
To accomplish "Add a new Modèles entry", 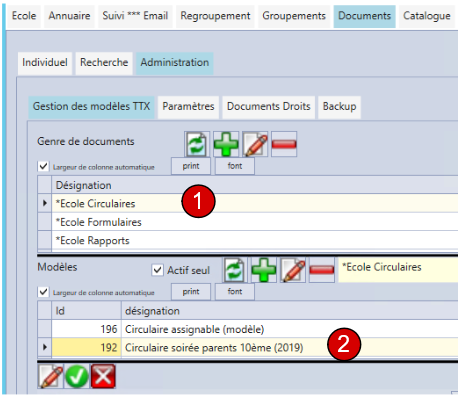I will [x=264, y=270].
